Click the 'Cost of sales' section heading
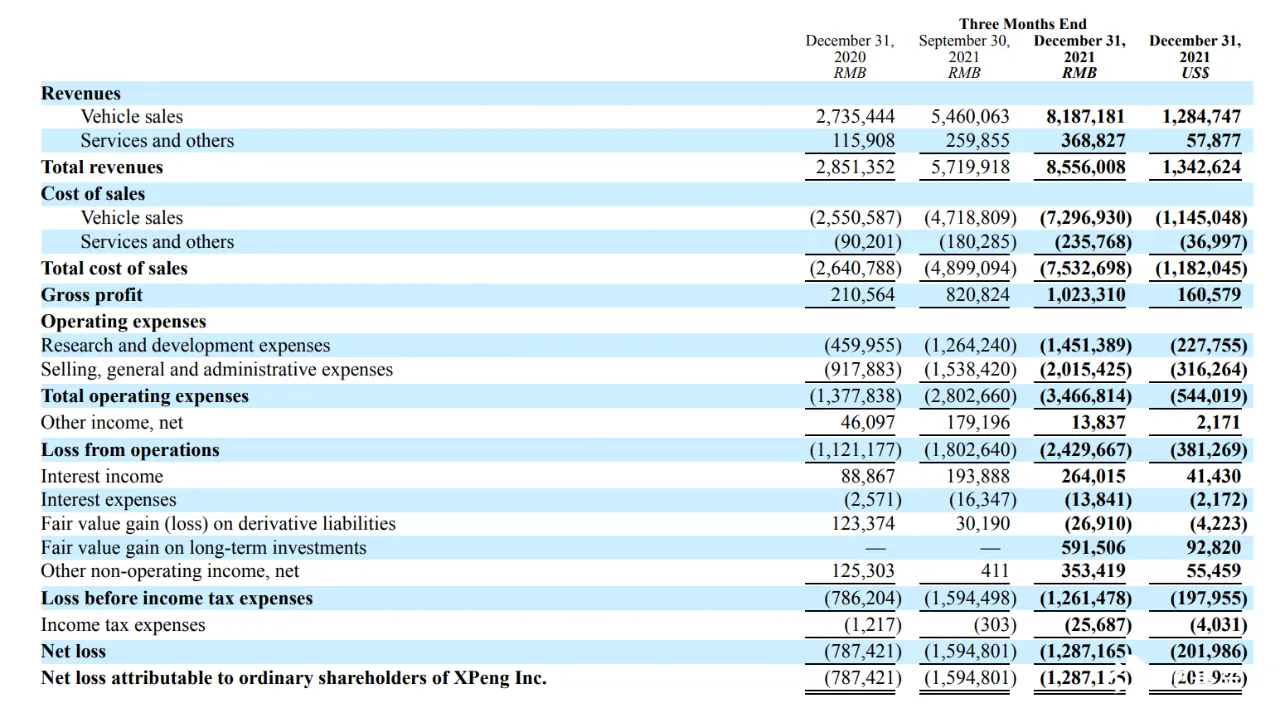 (93, 194)
